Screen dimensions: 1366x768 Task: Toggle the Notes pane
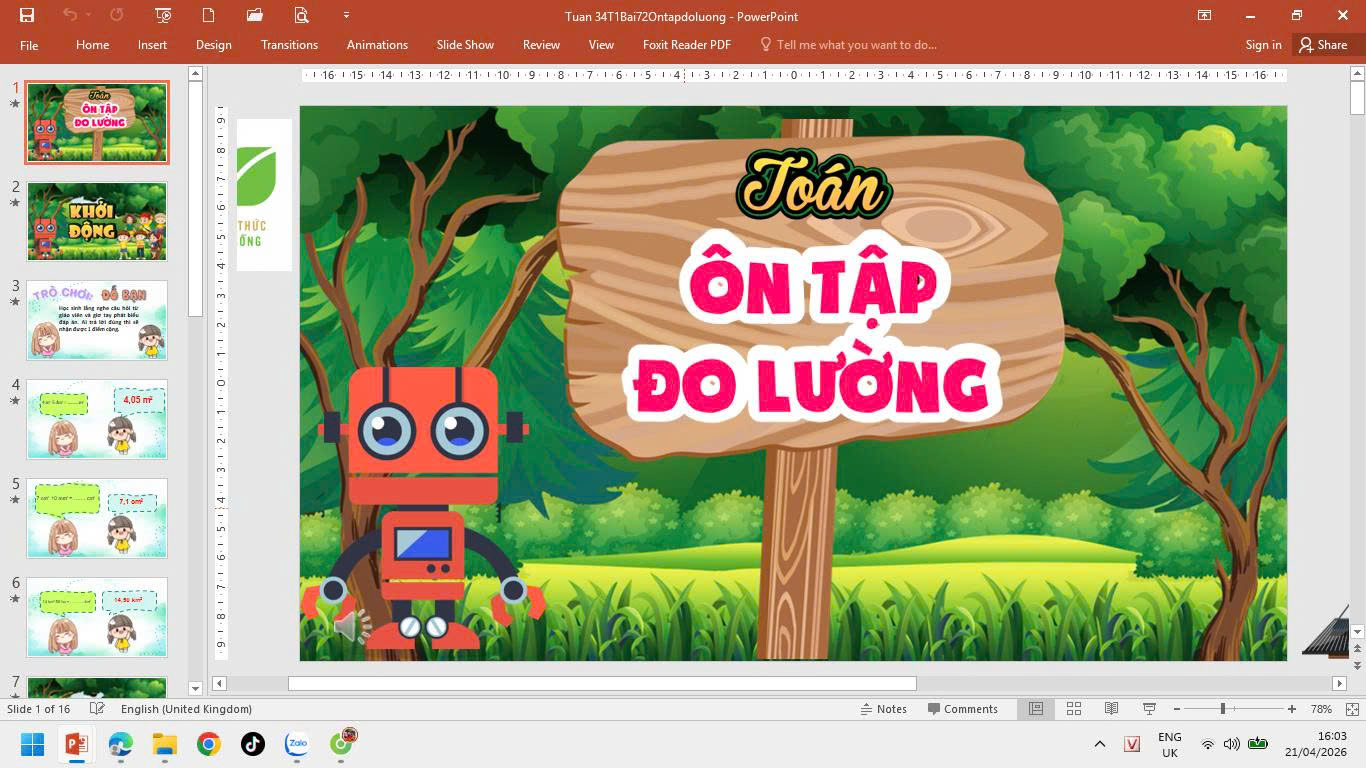point(884,709)
